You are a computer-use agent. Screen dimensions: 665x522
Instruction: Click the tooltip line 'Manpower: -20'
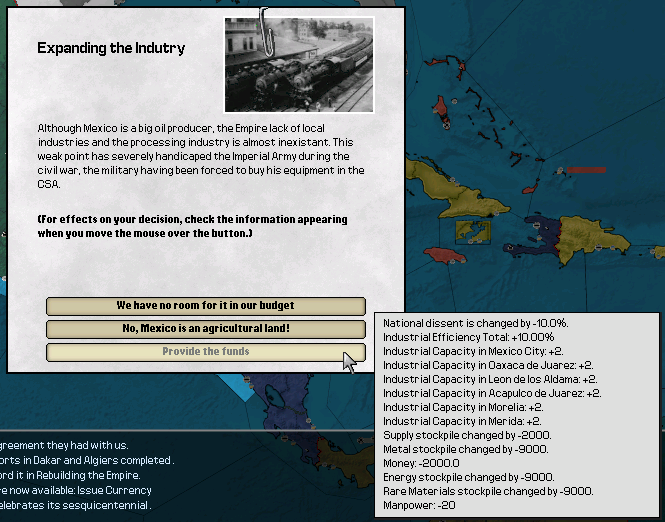click(419, 505)
